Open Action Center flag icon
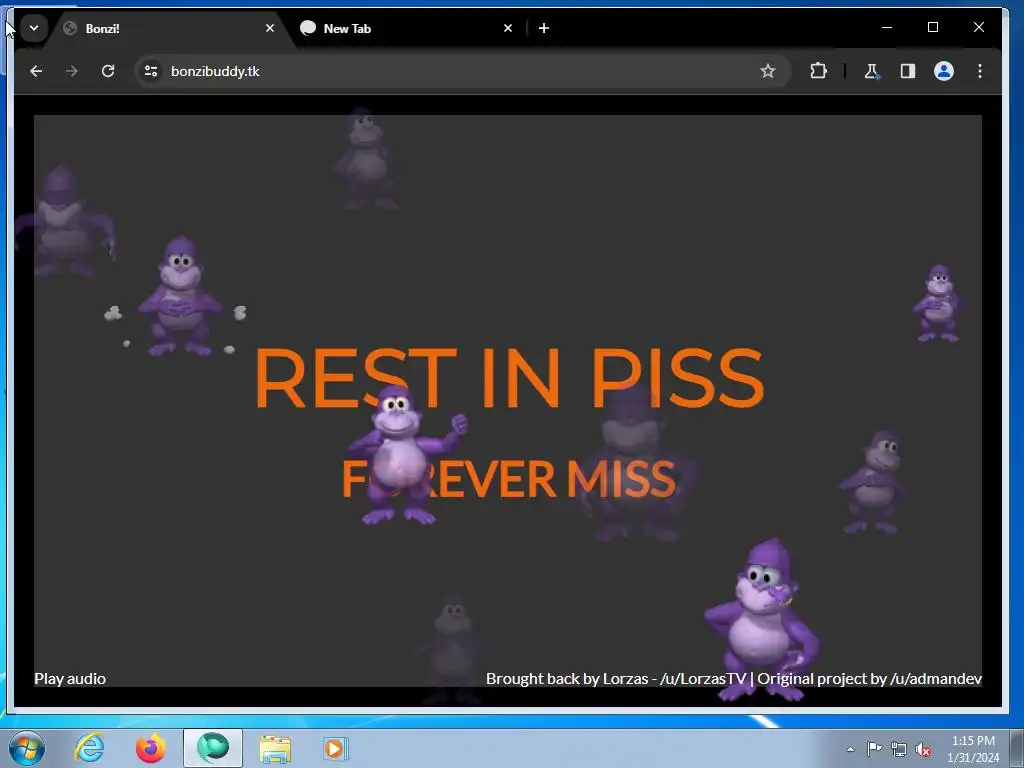This screenshot has width=1024, height=768. click(x=874, y=749)
